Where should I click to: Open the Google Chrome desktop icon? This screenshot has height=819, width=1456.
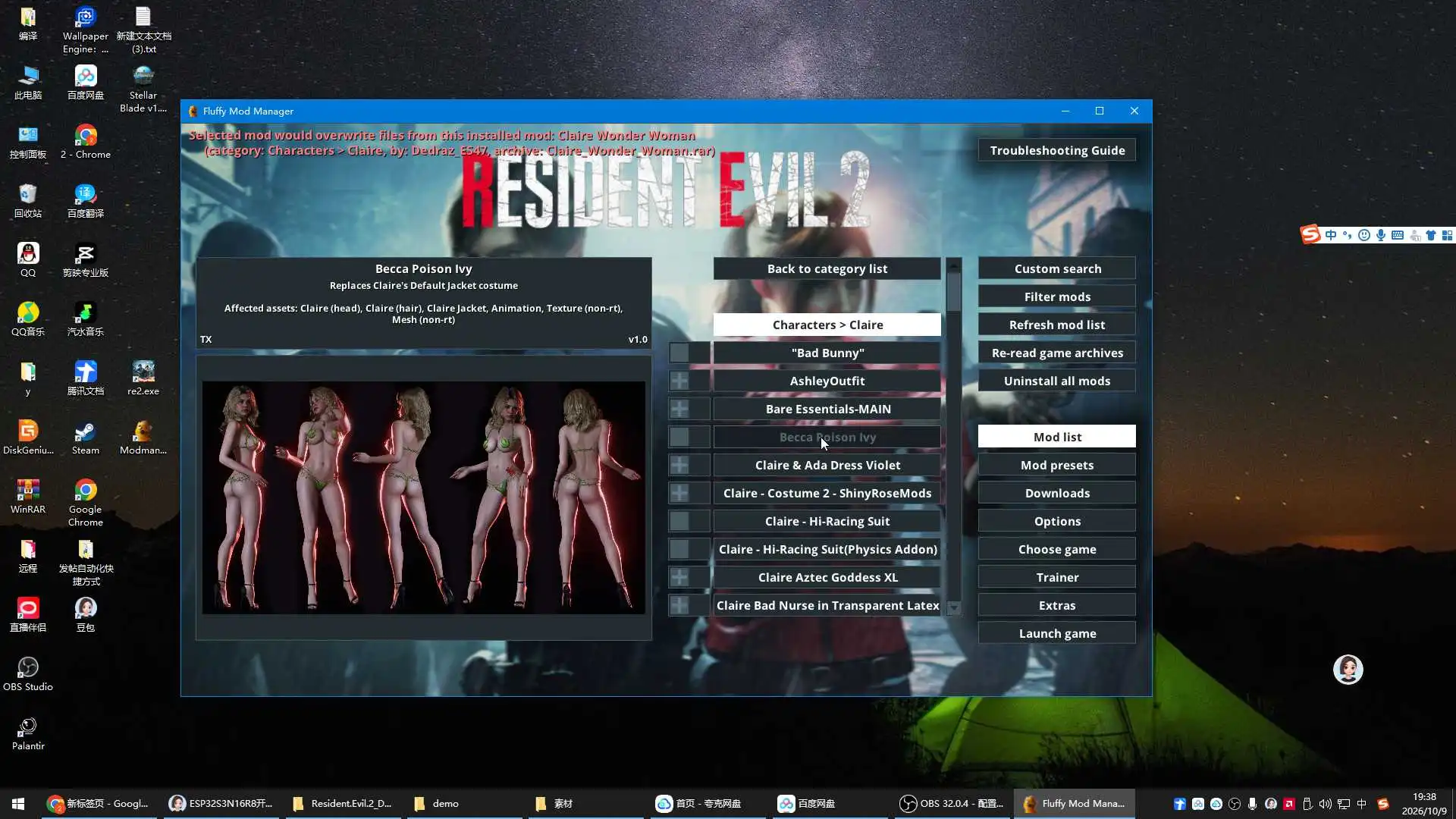tap(86, 504)
